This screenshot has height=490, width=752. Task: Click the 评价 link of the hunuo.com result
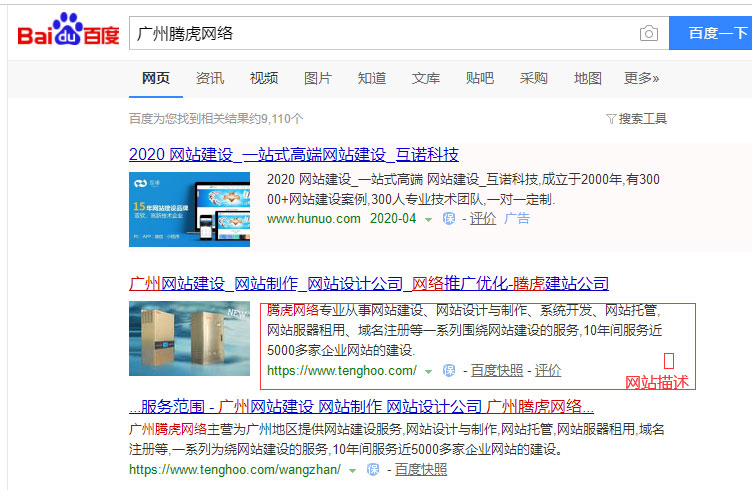[x=483, y=219]
